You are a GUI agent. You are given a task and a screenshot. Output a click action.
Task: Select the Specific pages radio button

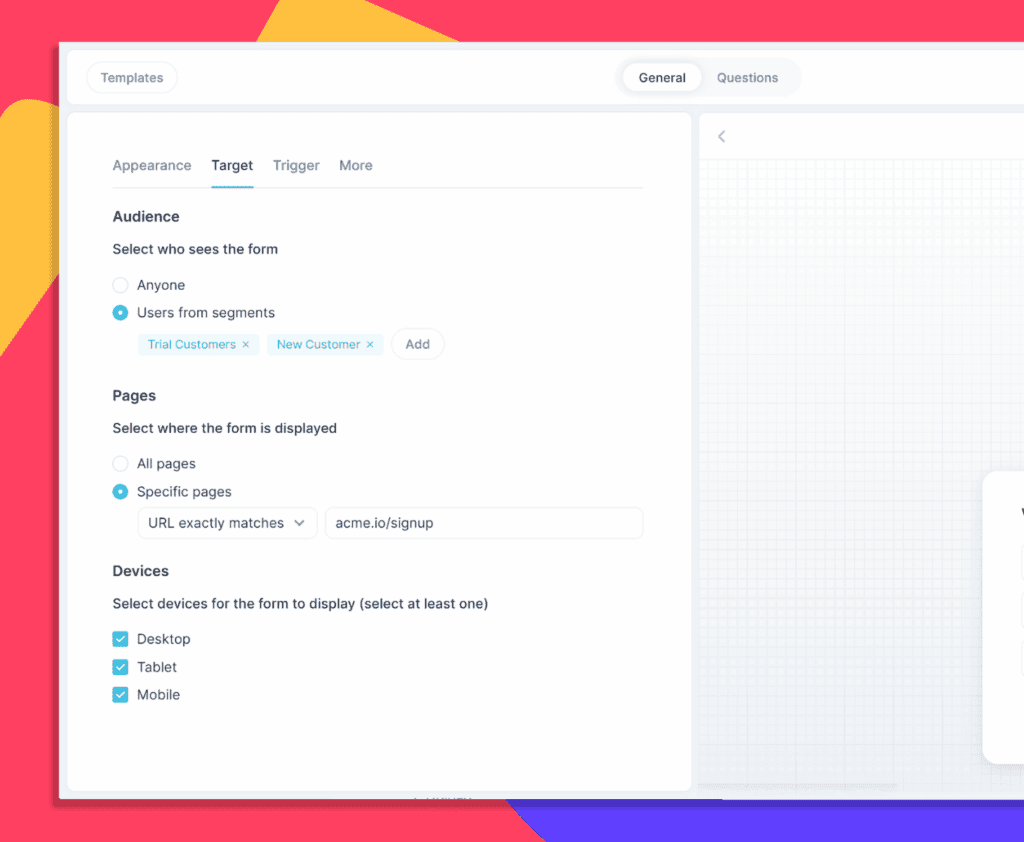pos(121,492)
